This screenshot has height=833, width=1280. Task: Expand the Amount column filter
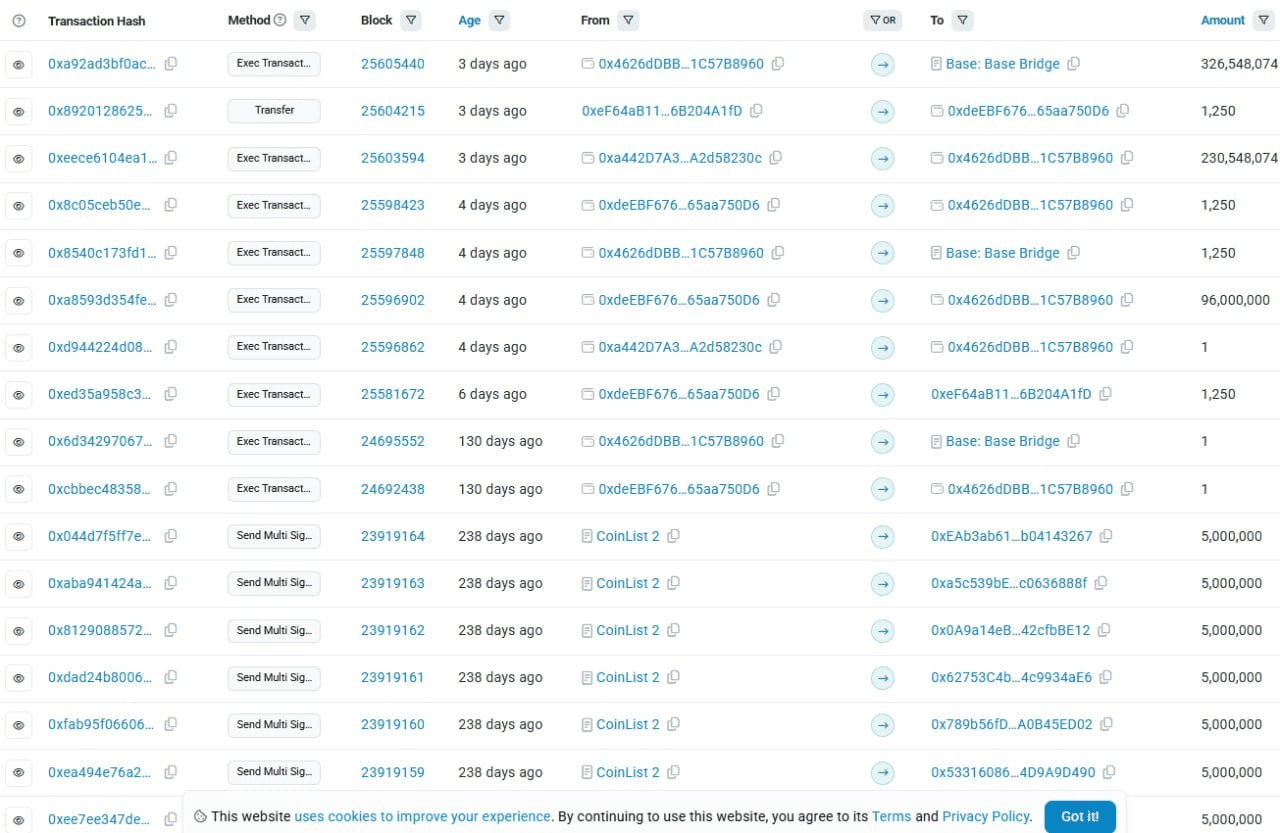pos(1263,20)
